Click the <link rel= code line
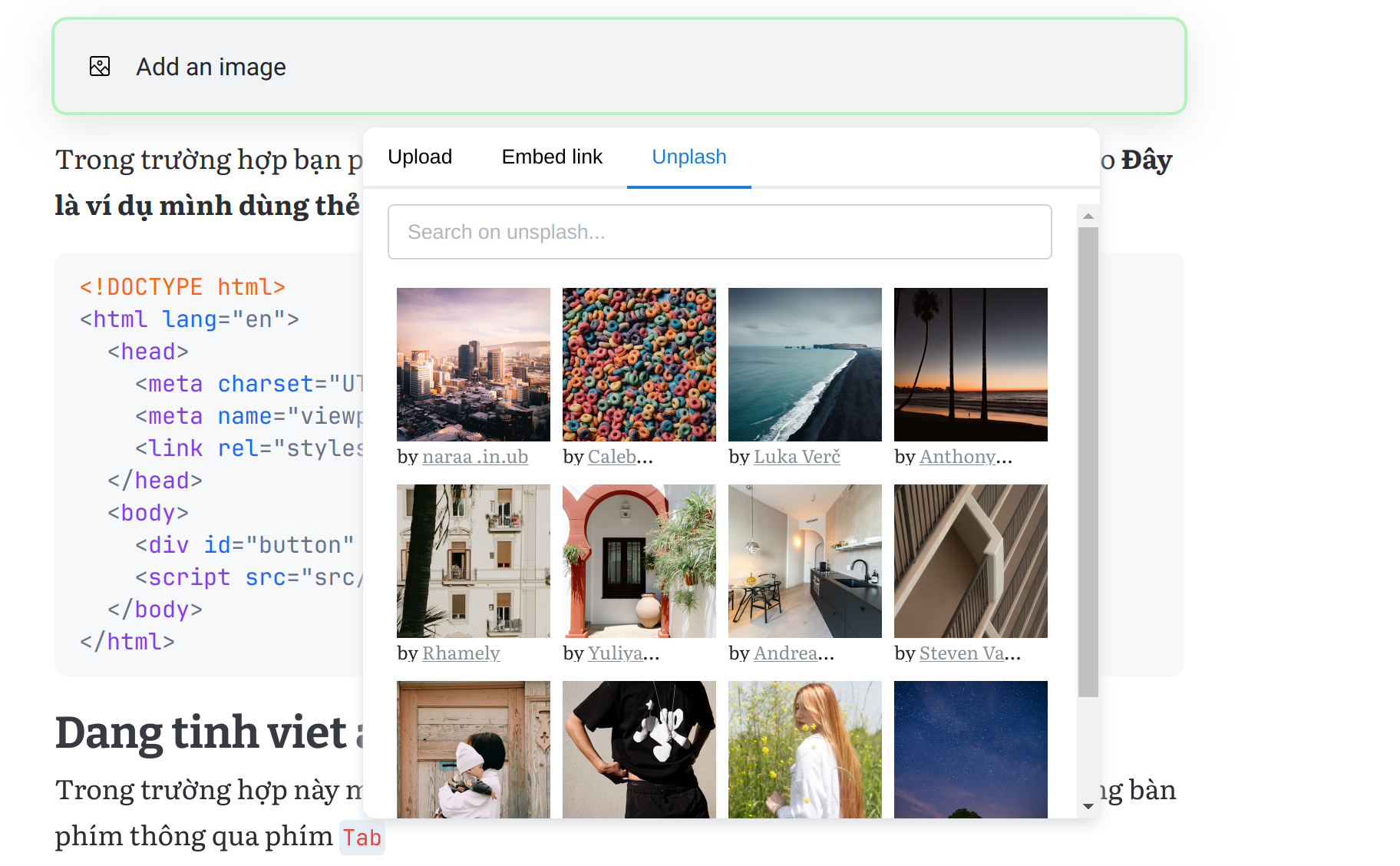Screen dimensions: 1400x866 coord(249,448)
